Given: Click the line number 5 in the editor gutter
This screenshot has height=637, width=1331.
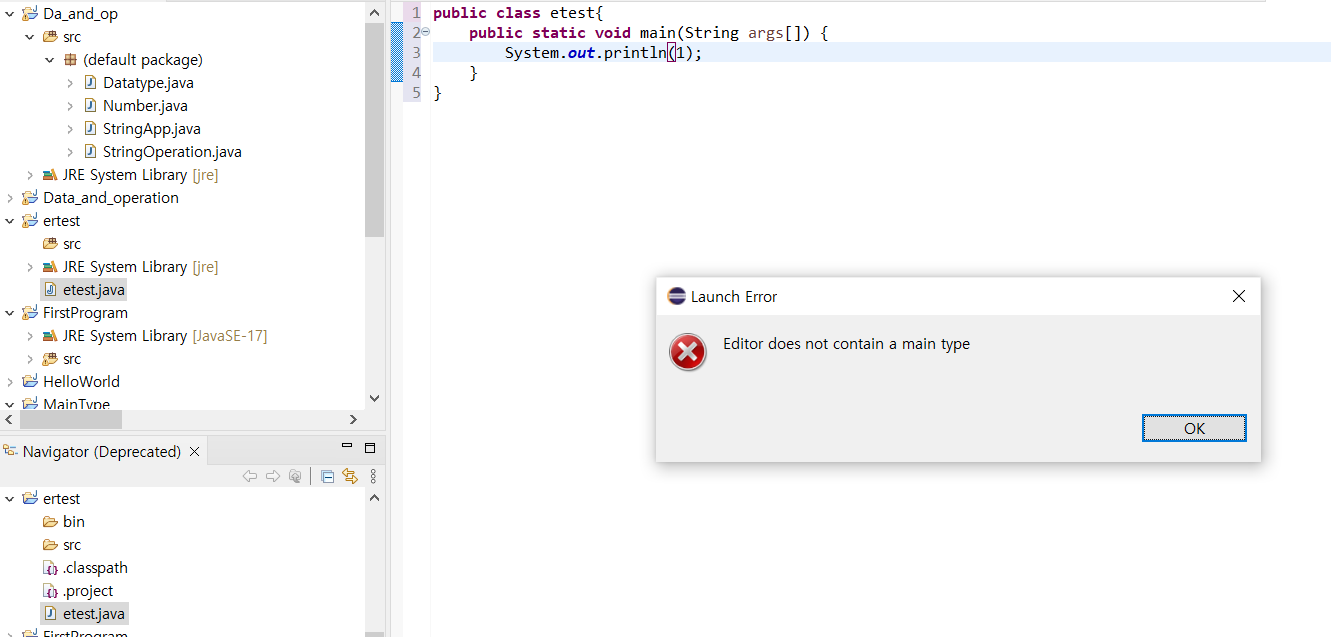Looking at the screenshot, I should click(416, 92).
